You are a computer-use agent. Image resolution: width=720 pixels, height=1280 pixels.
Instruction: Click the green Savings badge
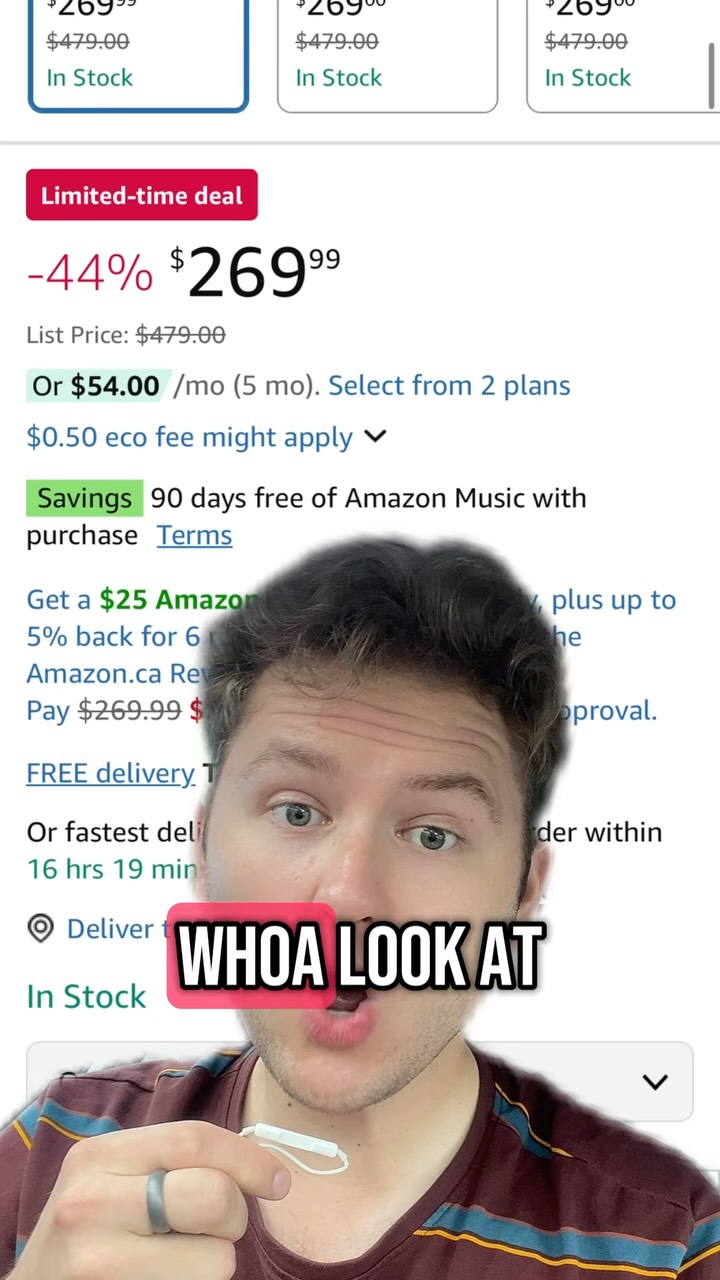pos(85,498)
